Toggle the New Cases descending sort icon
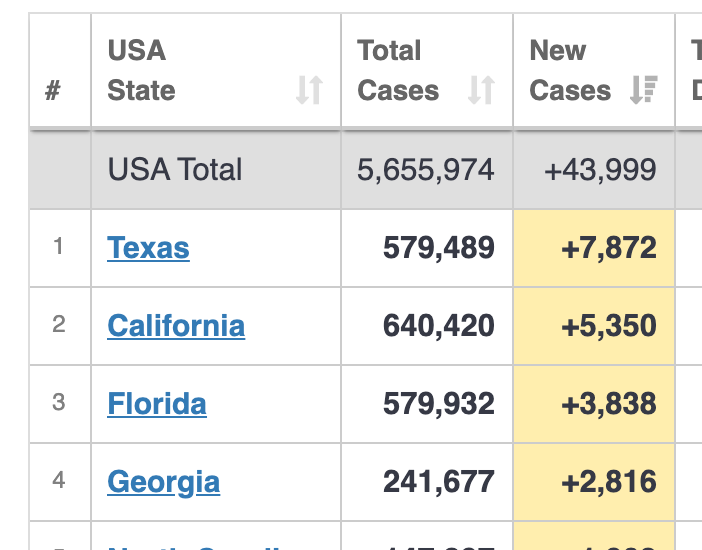The height and width of the screenshot is (550, 702). click(x=643, y=91)
